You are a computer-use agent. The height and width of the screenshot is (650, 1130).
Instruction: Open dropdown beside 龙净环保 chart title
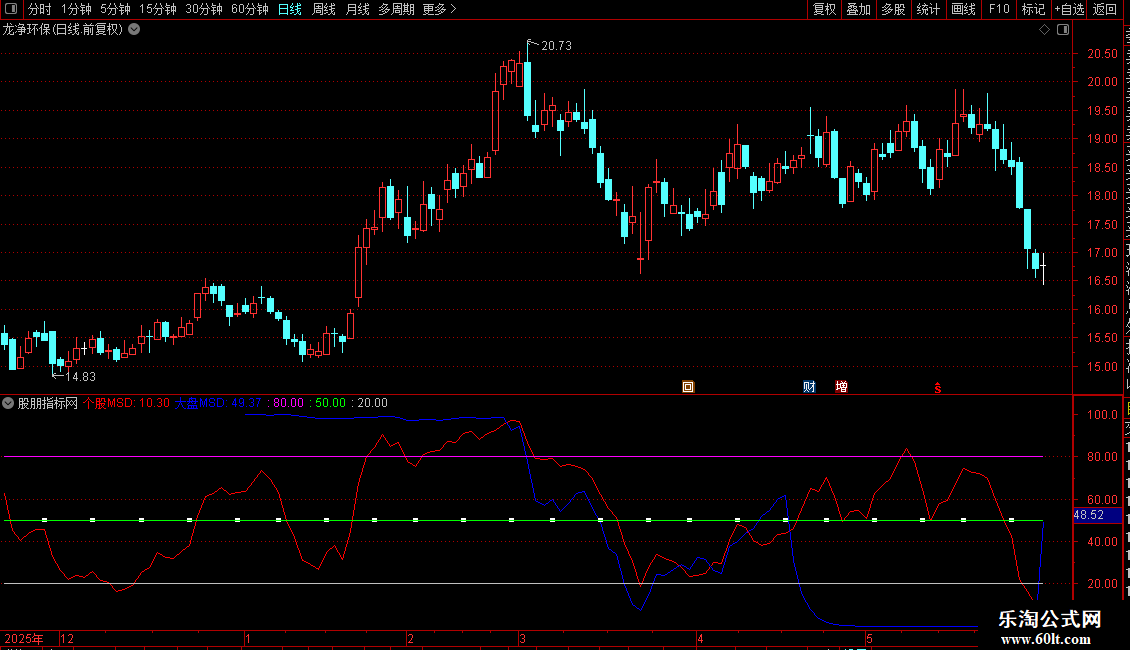coord(134,30)
